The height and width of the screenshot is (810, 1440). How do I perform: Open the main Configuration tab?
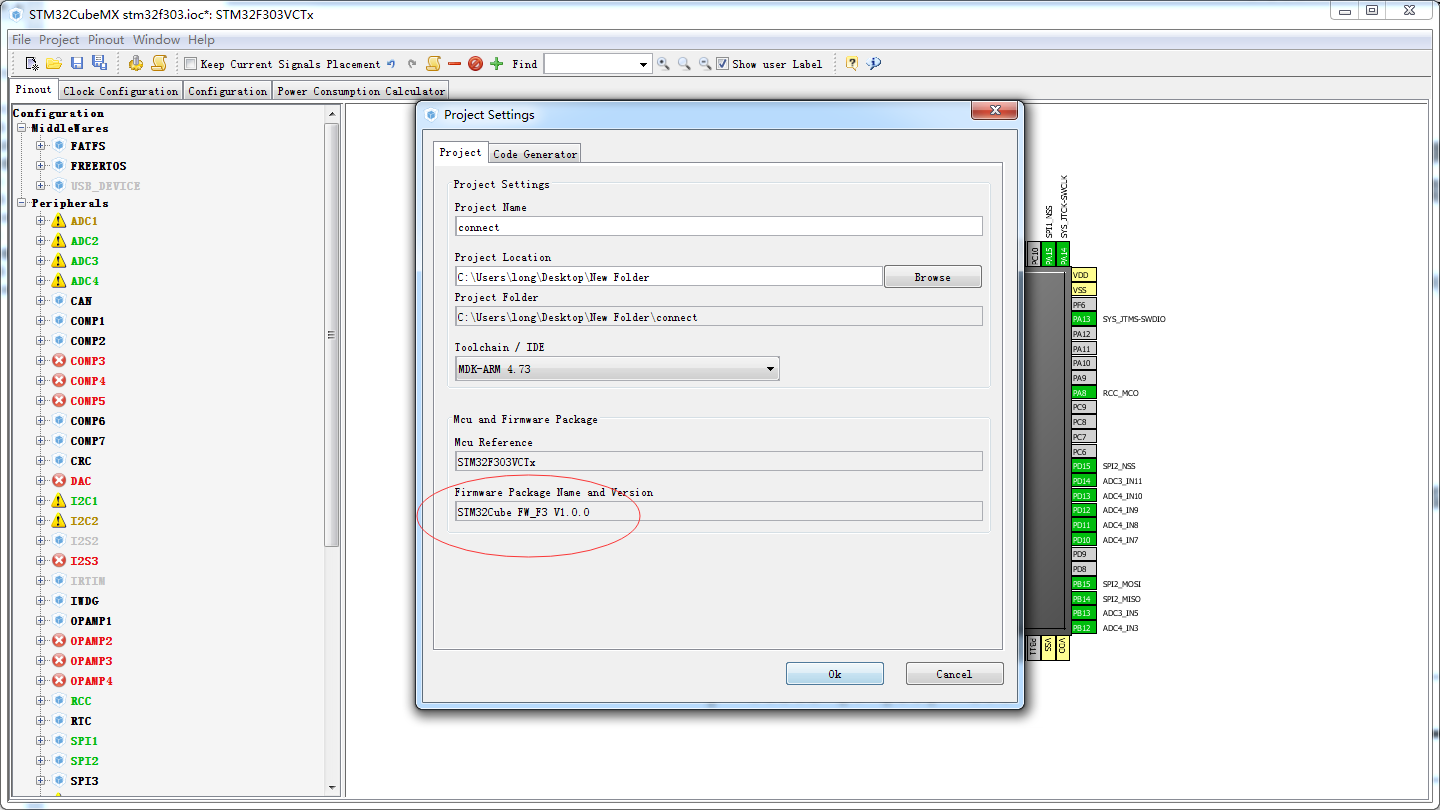(227, 91)
